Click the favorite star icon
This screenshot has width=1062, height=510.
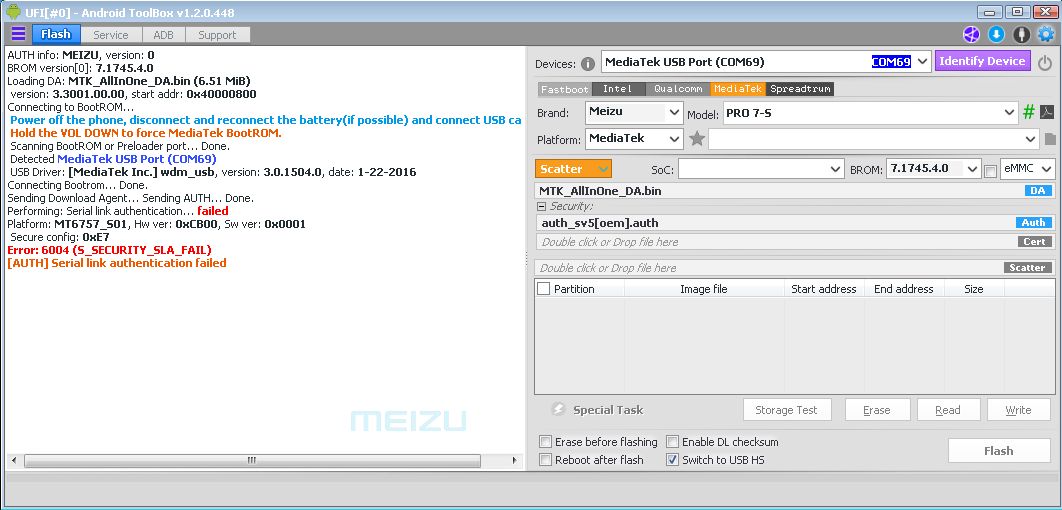tap(697, 139)
